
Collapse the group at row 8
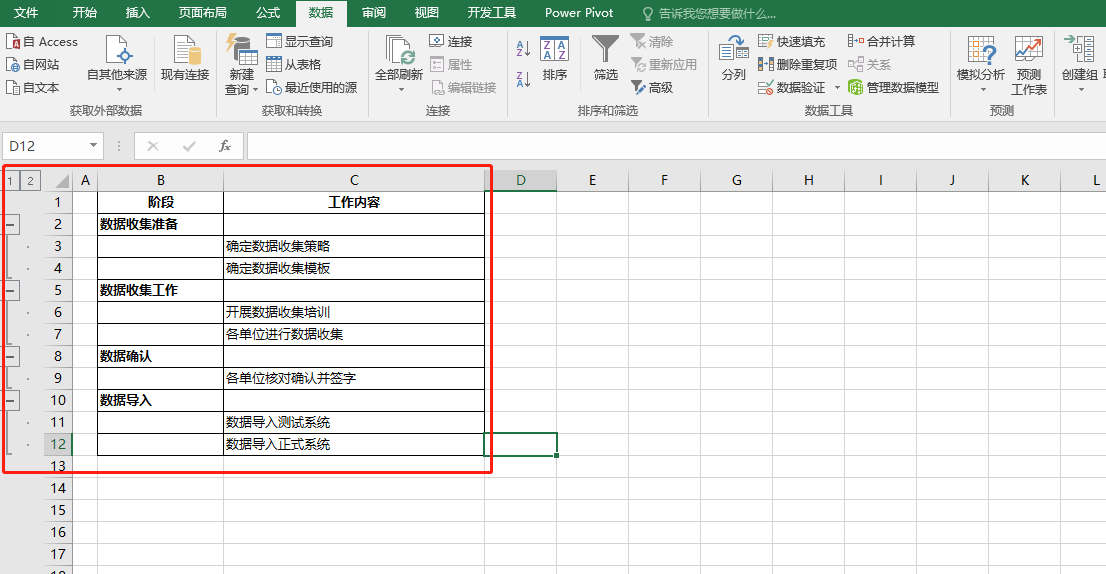coord(11,356)
